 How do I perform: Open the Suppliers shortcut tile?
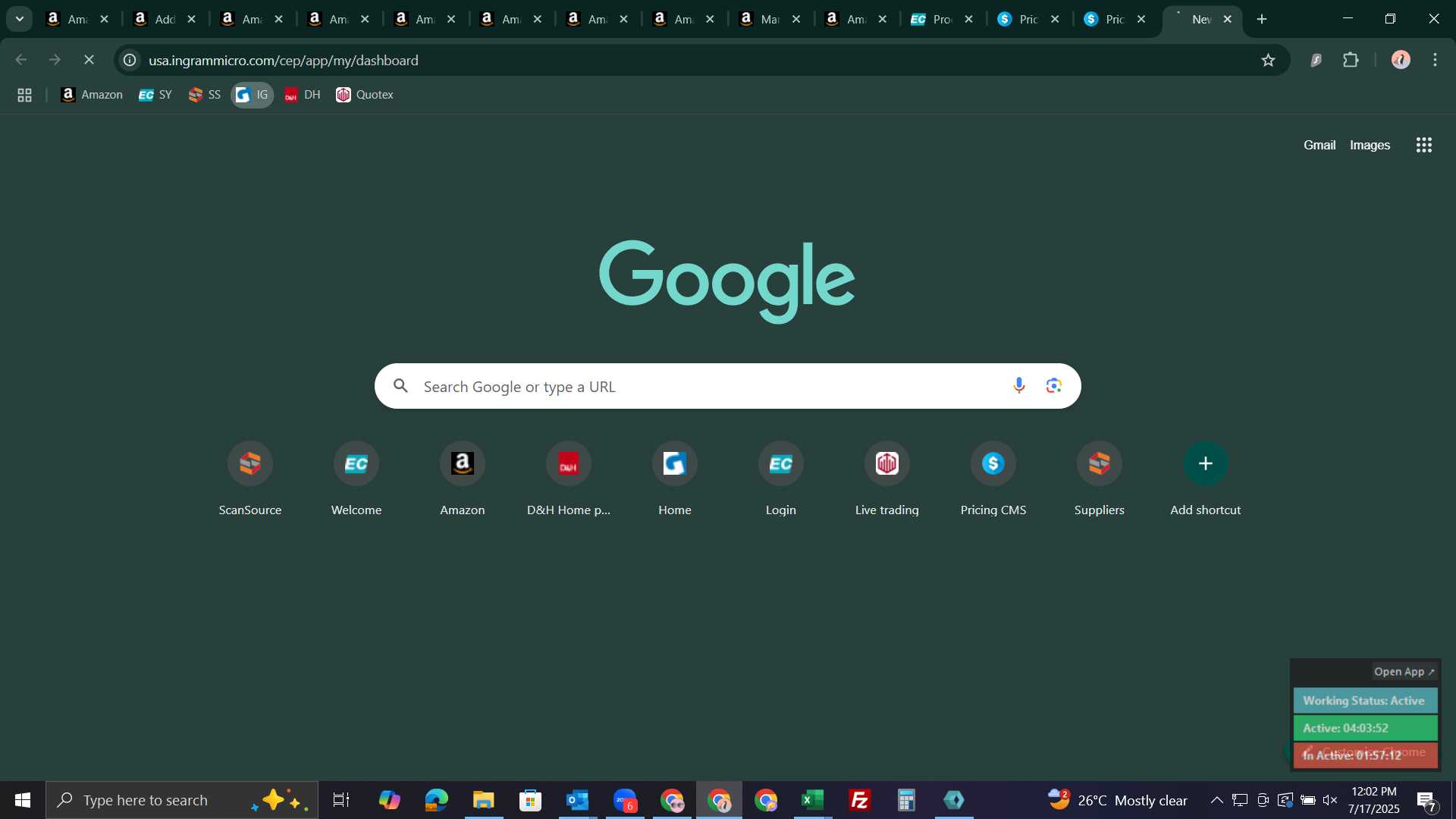click(1100, 480)
